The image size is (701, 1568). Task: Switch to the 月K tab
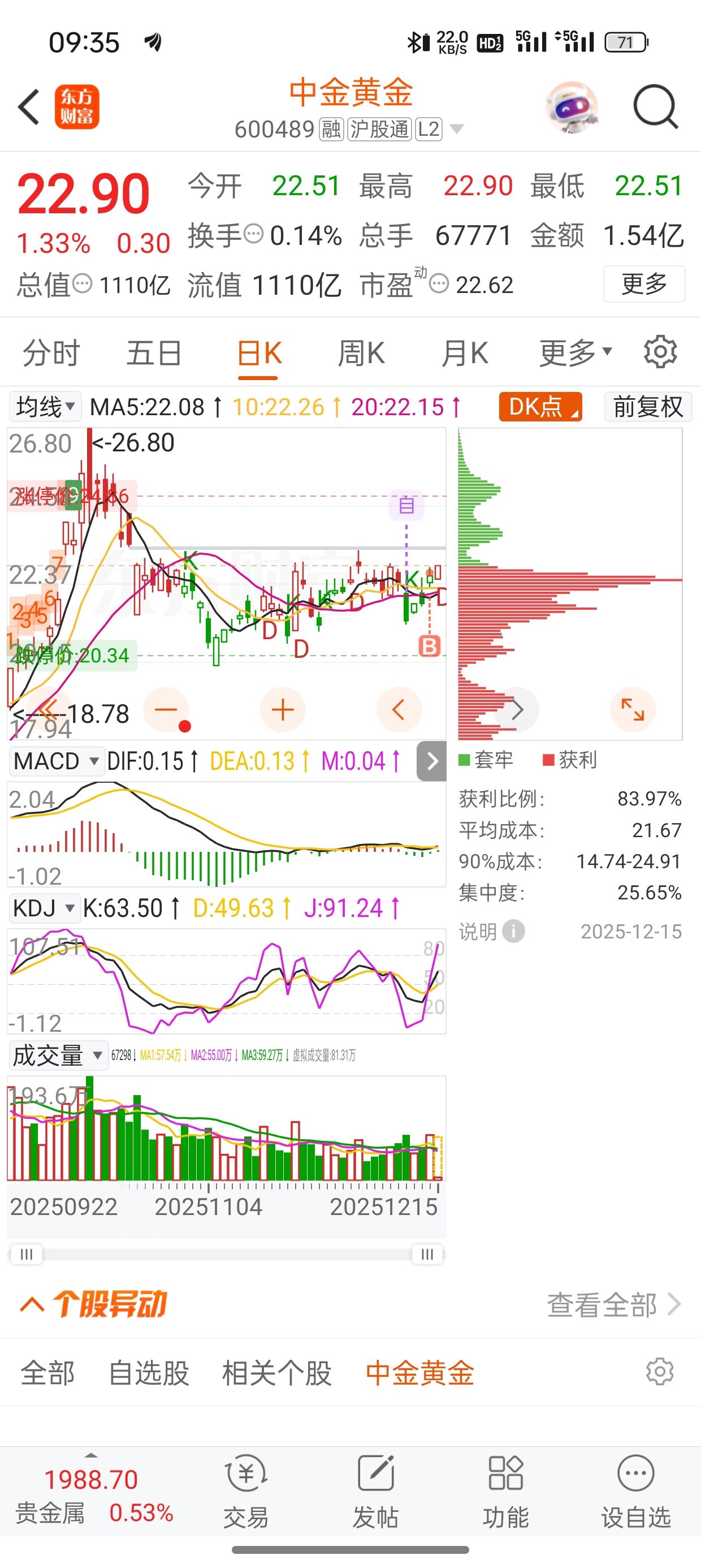click(465, 353)
